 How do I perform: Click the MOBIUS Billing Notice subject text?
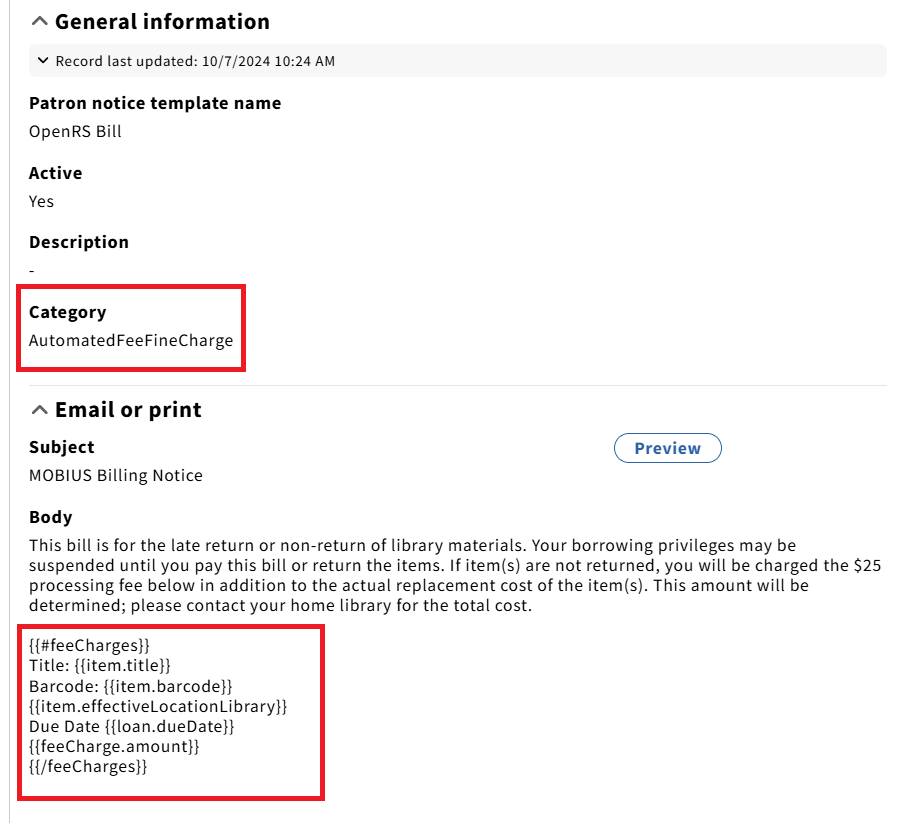[116, 475]
